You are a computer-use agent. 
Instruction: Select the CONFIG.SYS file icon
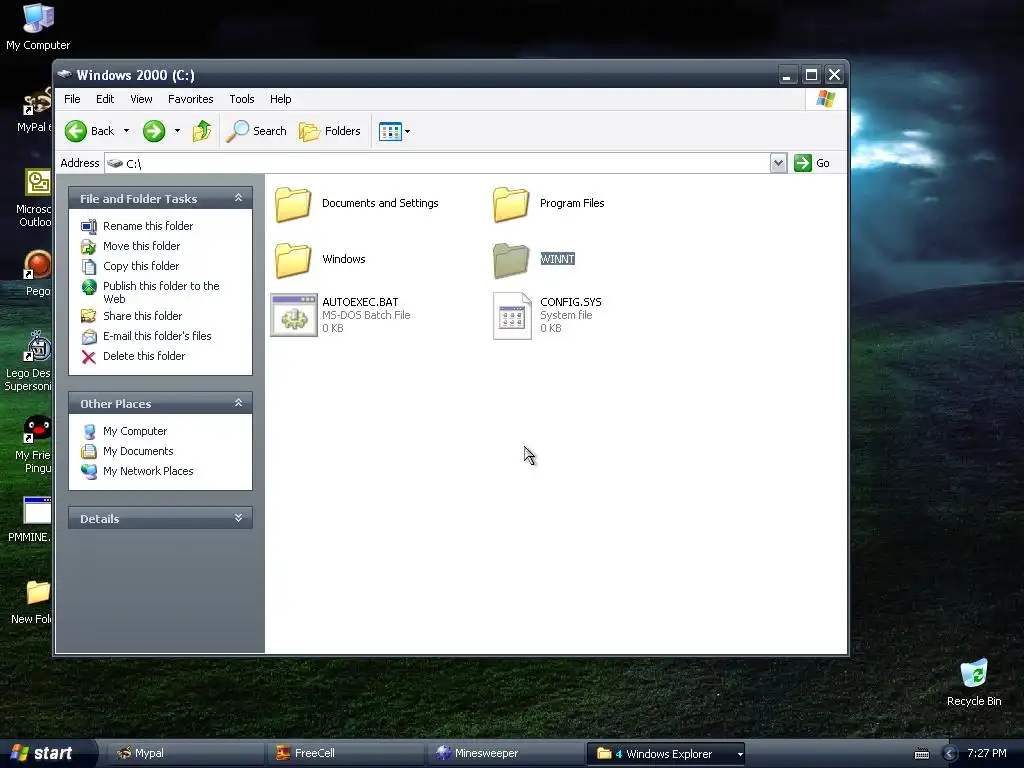512,316
